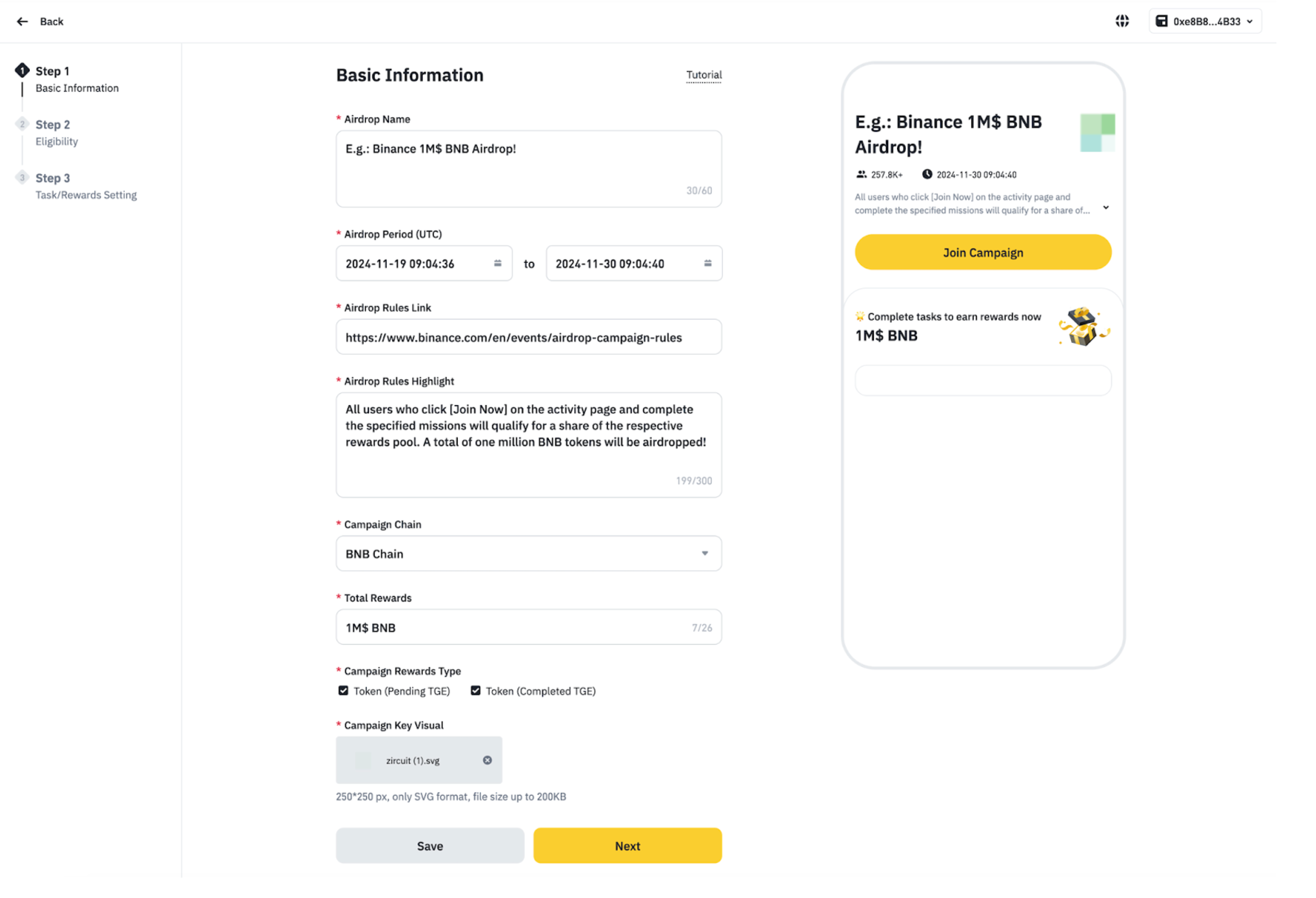Click the globe language icon in header
Viewport: 1316px width, 898px height.
pyautogui.click(x=1123, y=21)
